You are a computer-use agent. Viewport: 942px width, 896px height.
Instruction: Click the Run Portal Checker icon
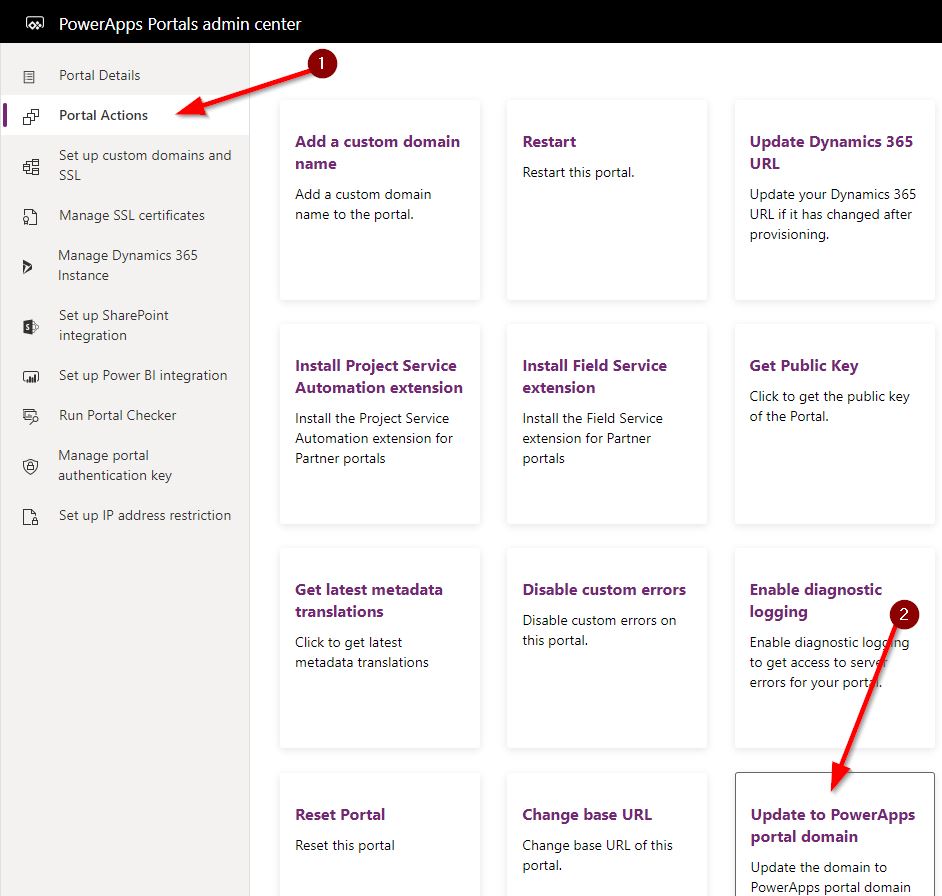coord(31,416)
